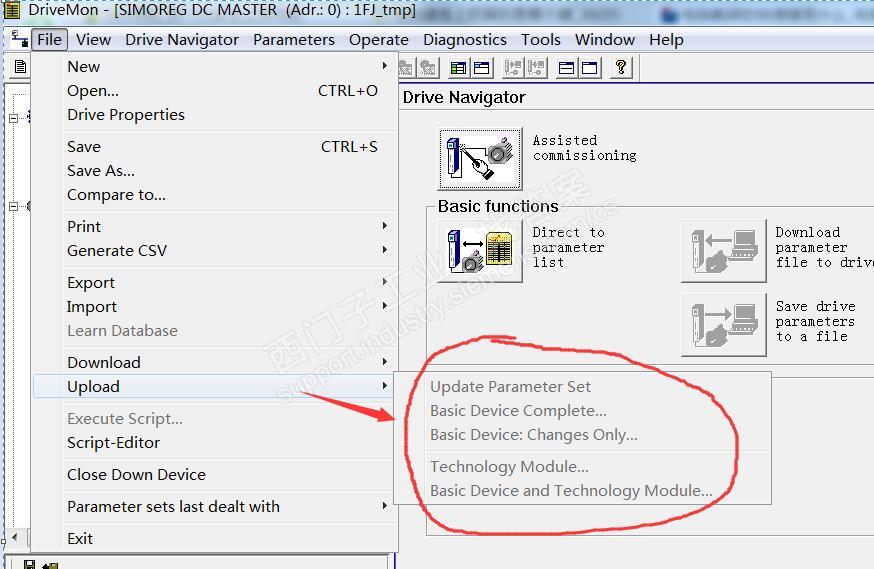Click Basic Device Complete... submenu entry
Image resolution: width=874 pixels, height=569 pixels.
(x=583, y=410)
